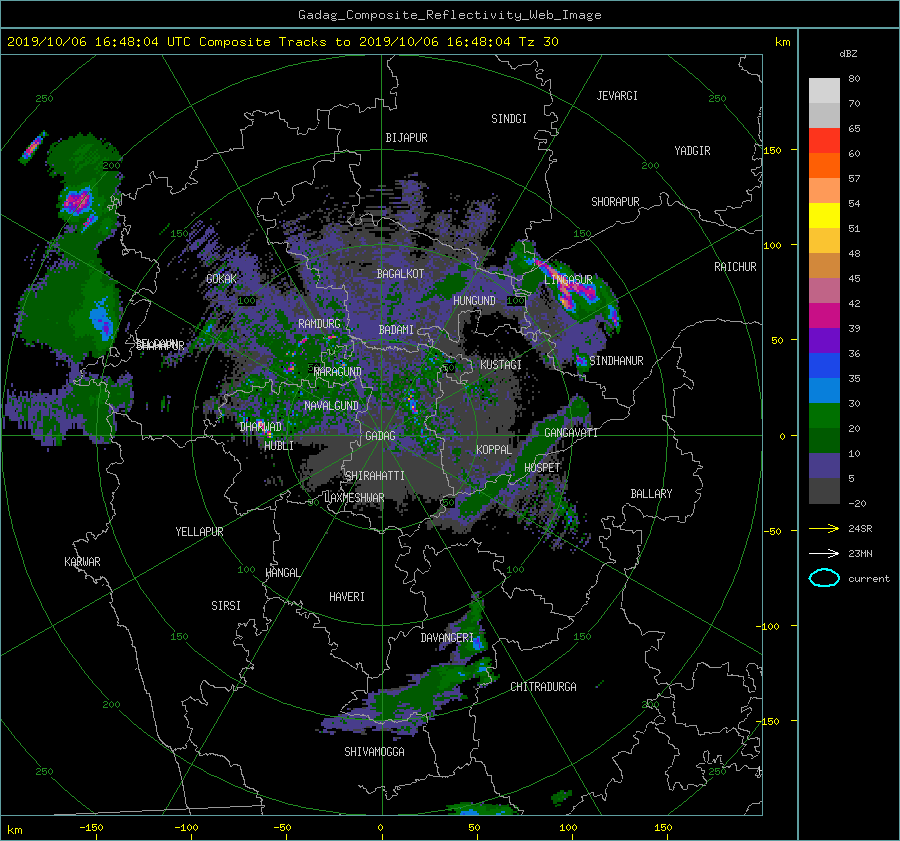The image size is (900, 841).
Task: Click the SHIRAHATTI city label
Action: click(375, 476)
